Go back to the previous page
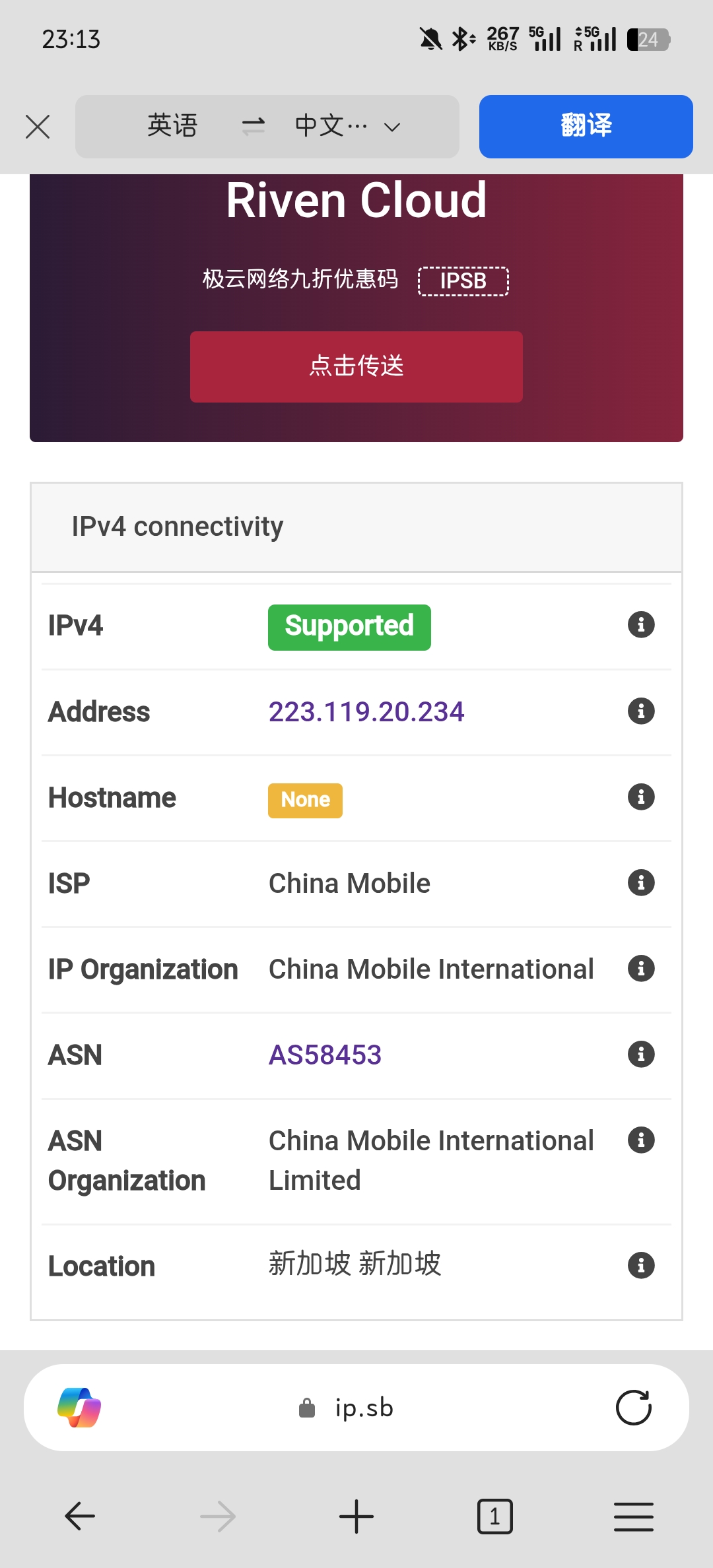Viewport: 713px width, 1568px height. coord(80,1516)
